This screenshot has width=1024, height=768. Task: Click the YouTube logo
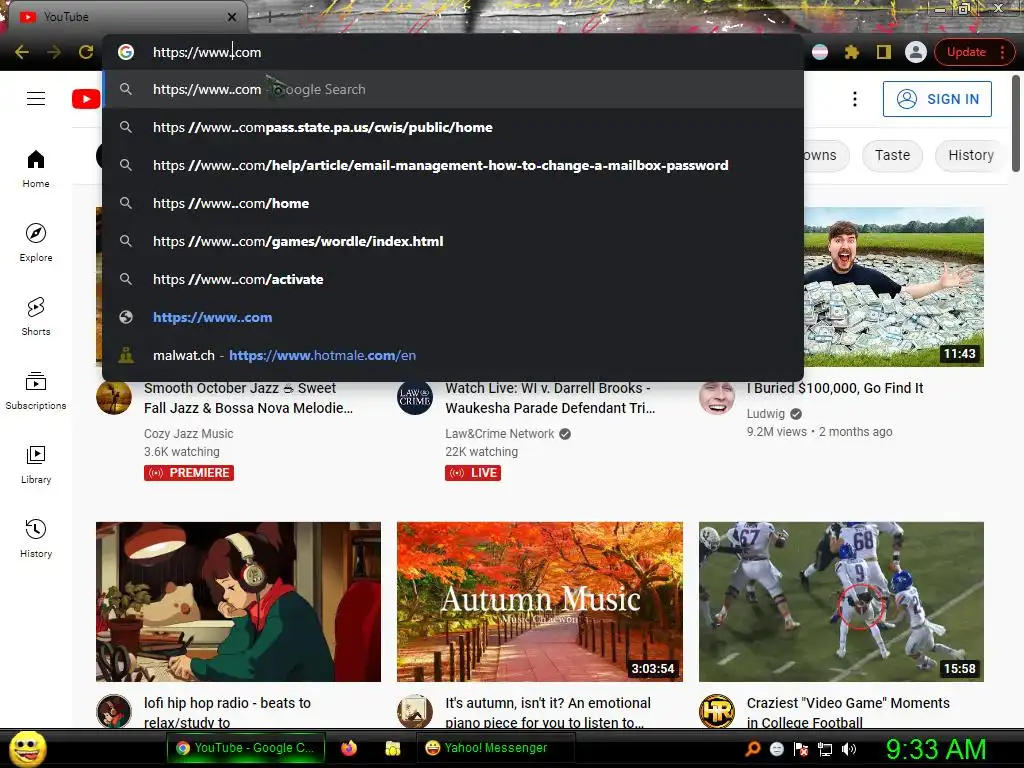[86, 99]
